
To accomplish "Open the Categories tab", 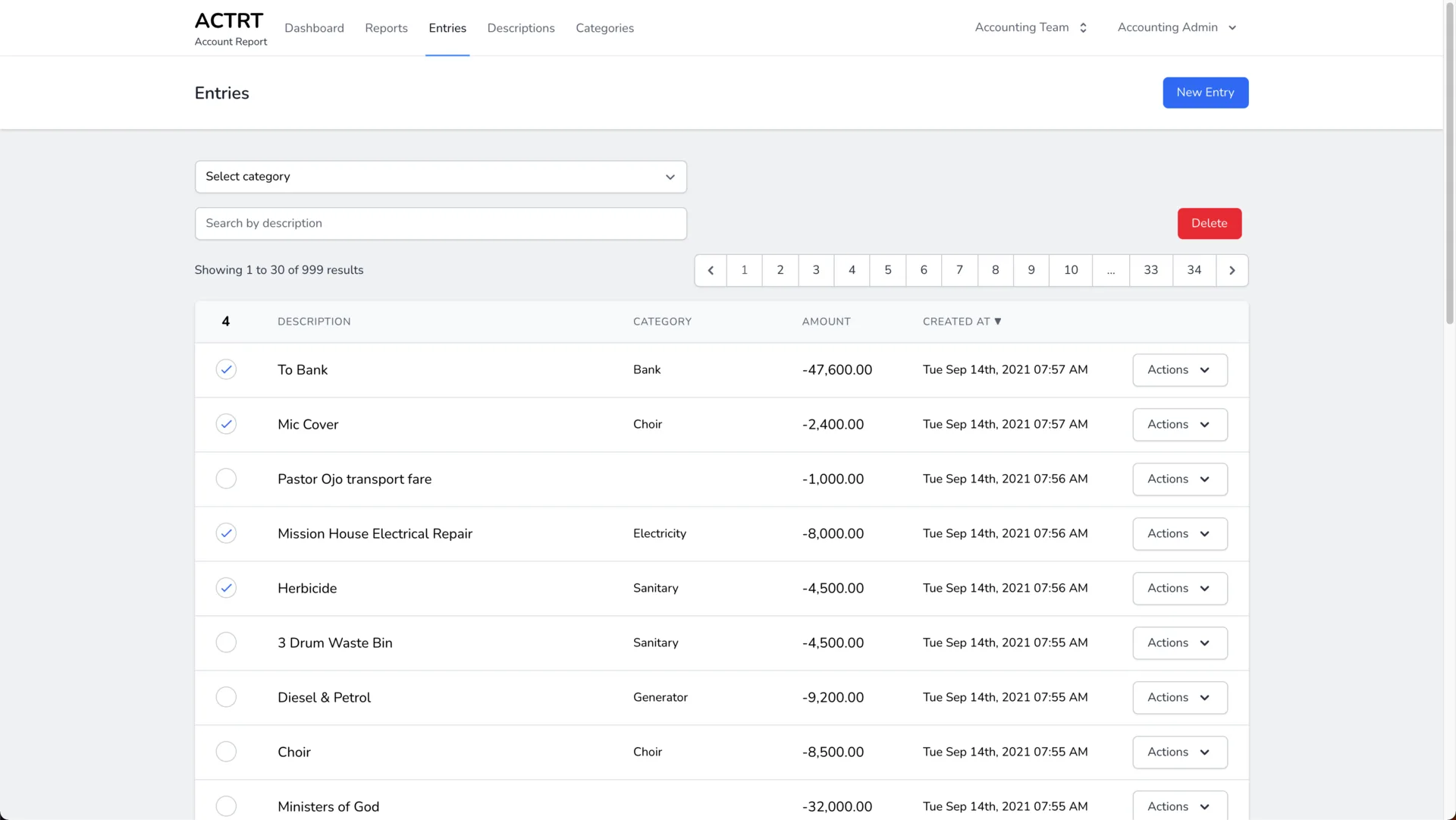I will (604, 28).
